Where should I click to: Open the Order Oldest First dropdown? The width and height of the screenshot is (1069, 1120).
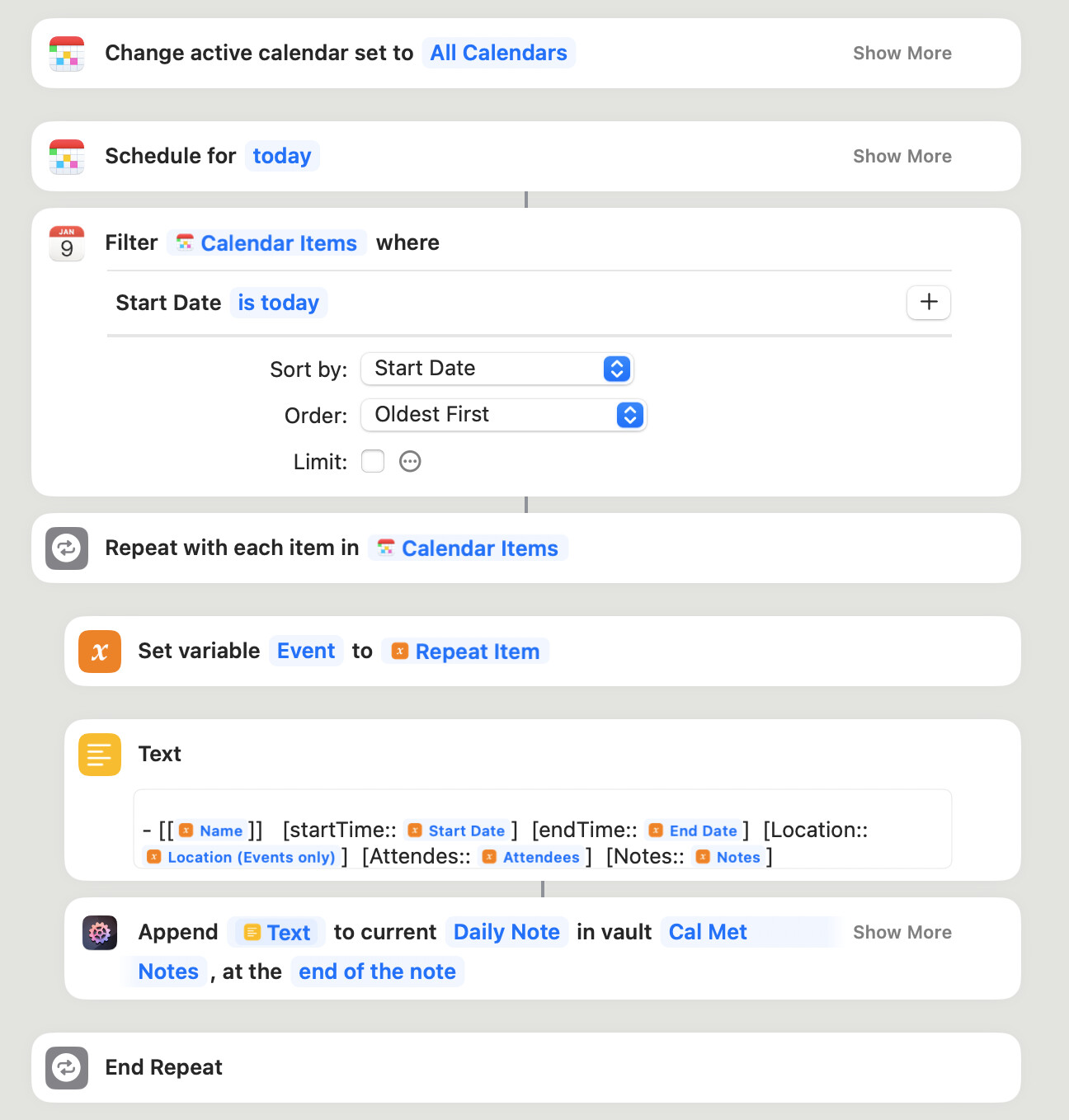point(503,415)
